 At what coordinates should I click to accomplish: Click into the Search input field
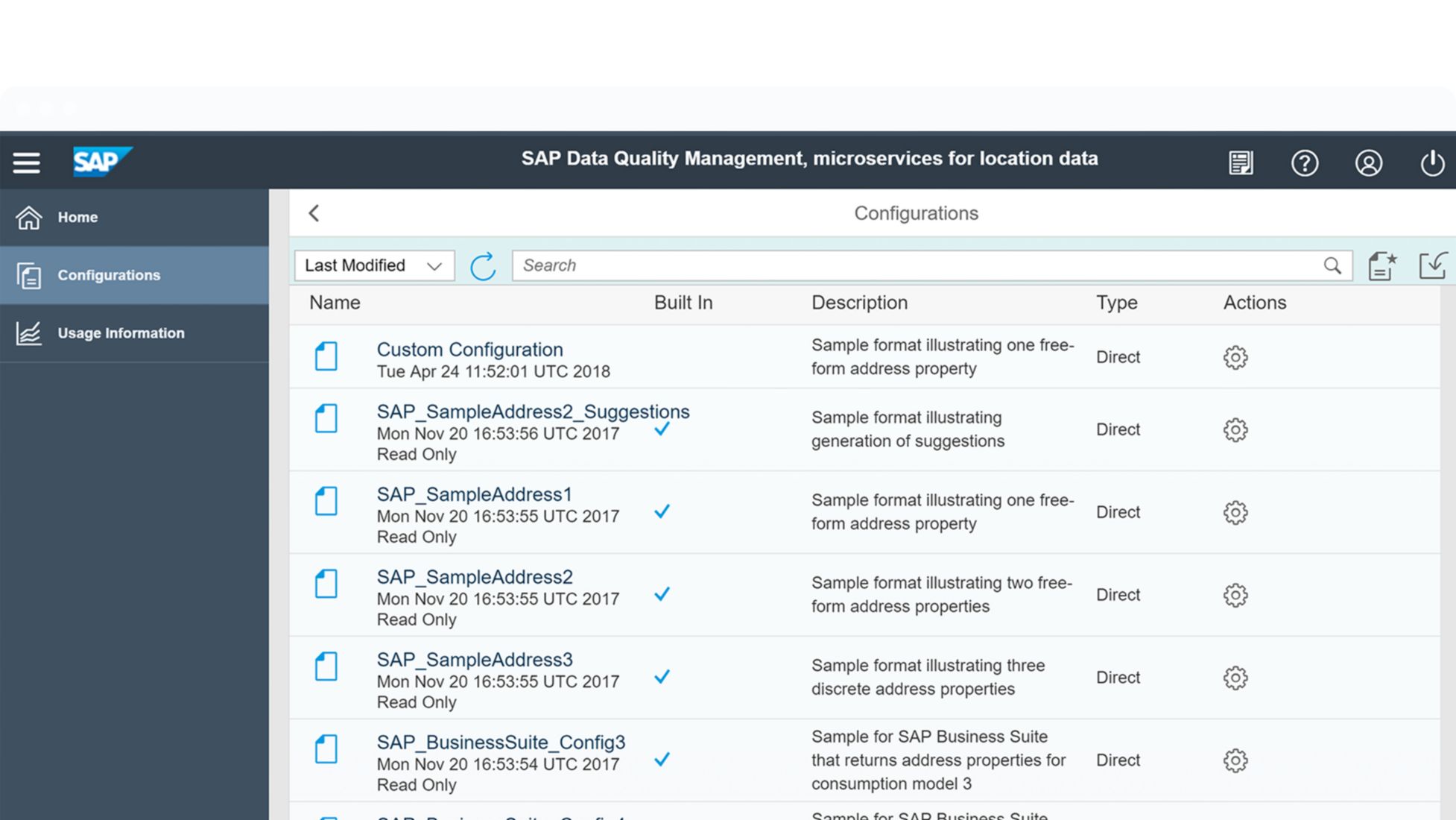[x=917, y=266]
